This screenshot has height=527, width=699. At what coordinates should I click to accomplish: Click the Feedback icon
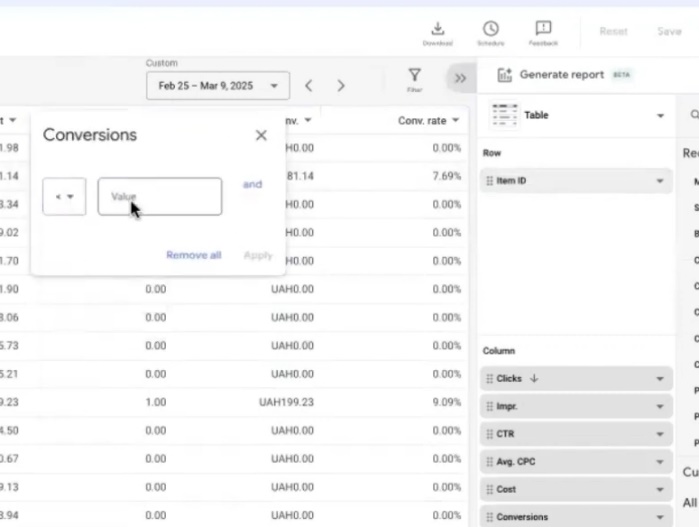coord(543,30)
